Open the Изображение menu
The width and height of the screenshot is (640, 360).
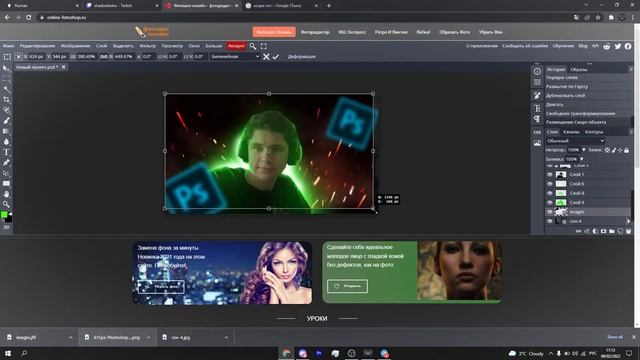(76, 46)
